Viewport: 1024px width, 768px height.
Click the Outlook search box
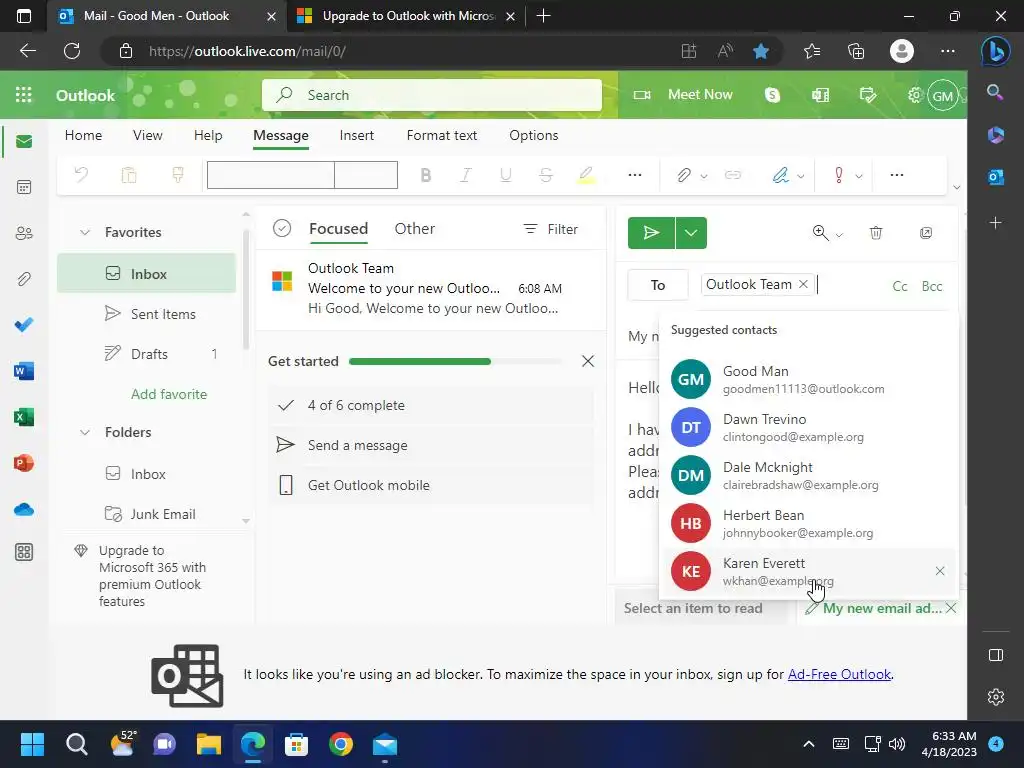point(432,95)
